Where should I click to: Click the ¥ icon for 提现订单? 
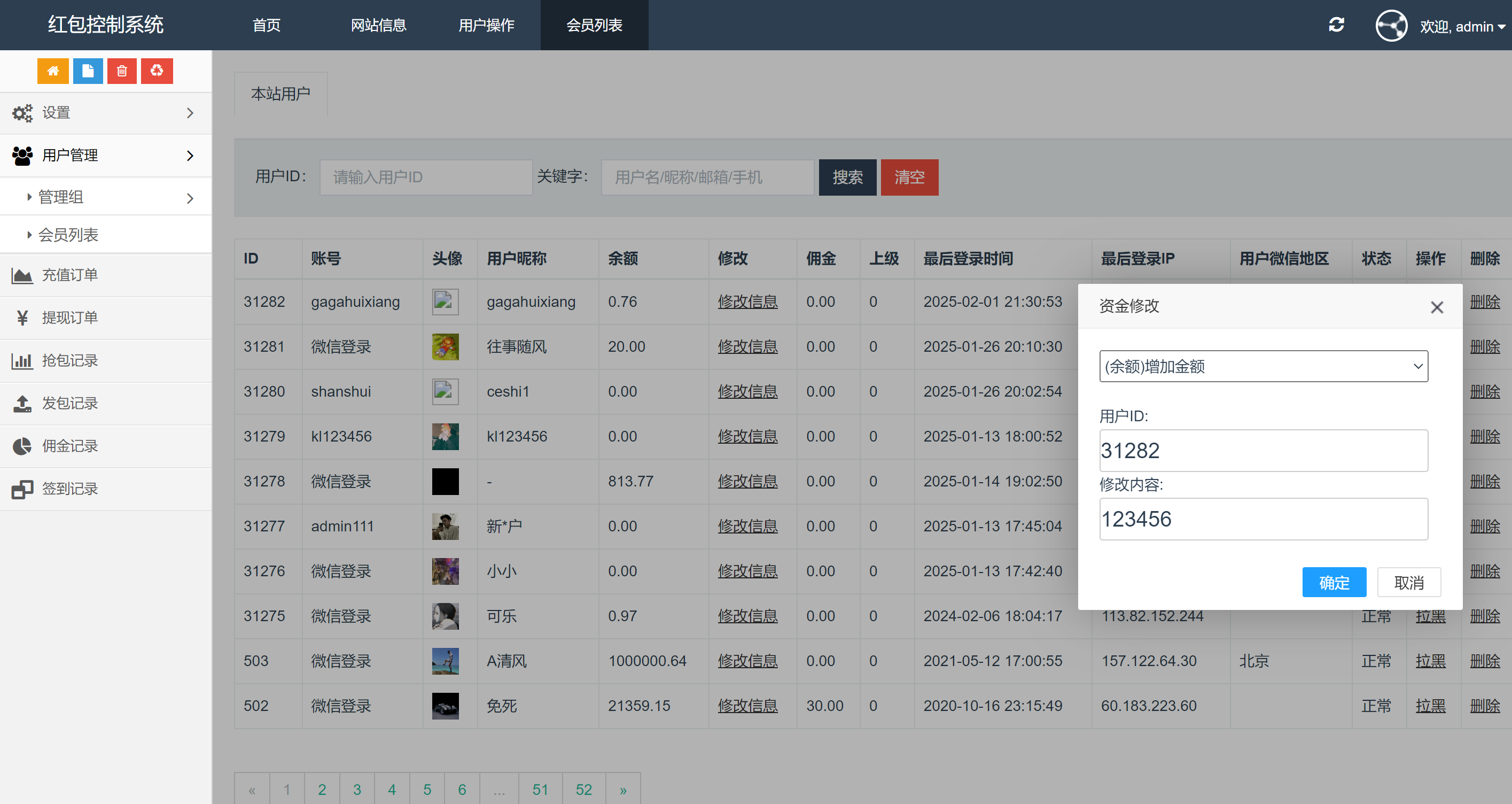tap(22, 317)
